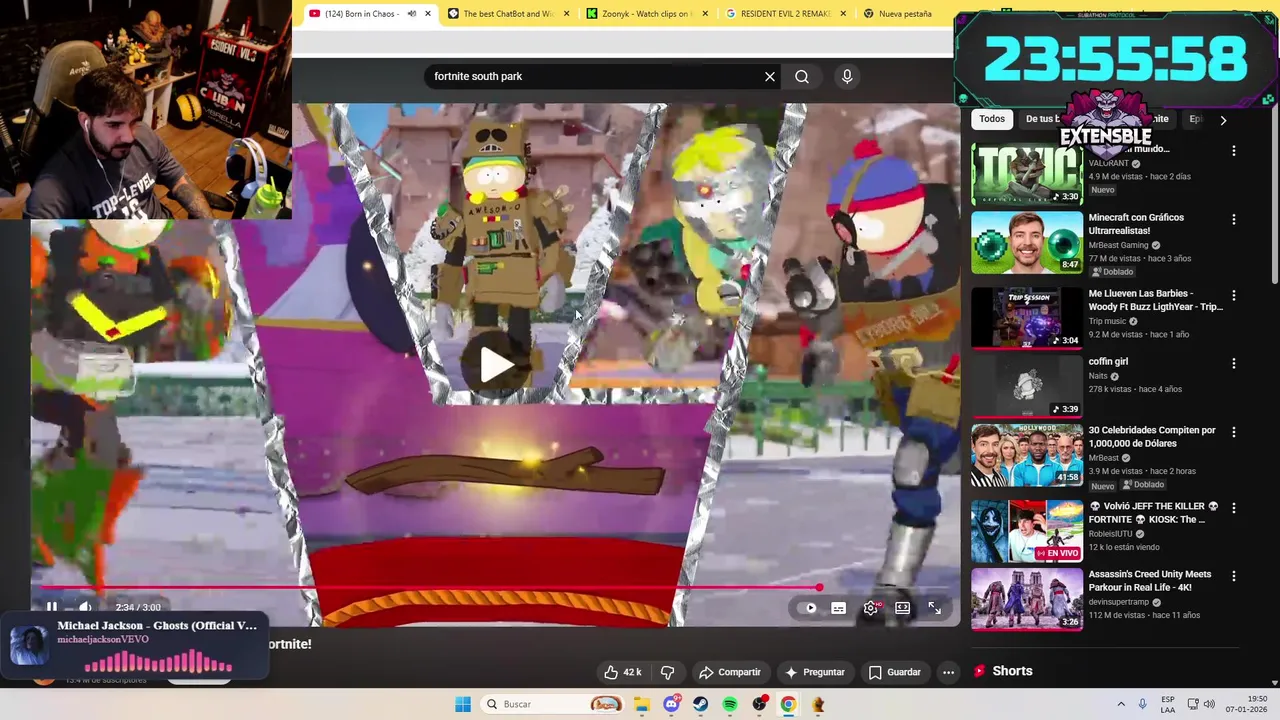The height and width of the screenshot is (720, 1280).
Task: Save the video with Guardar button
Action: [895, 672]
